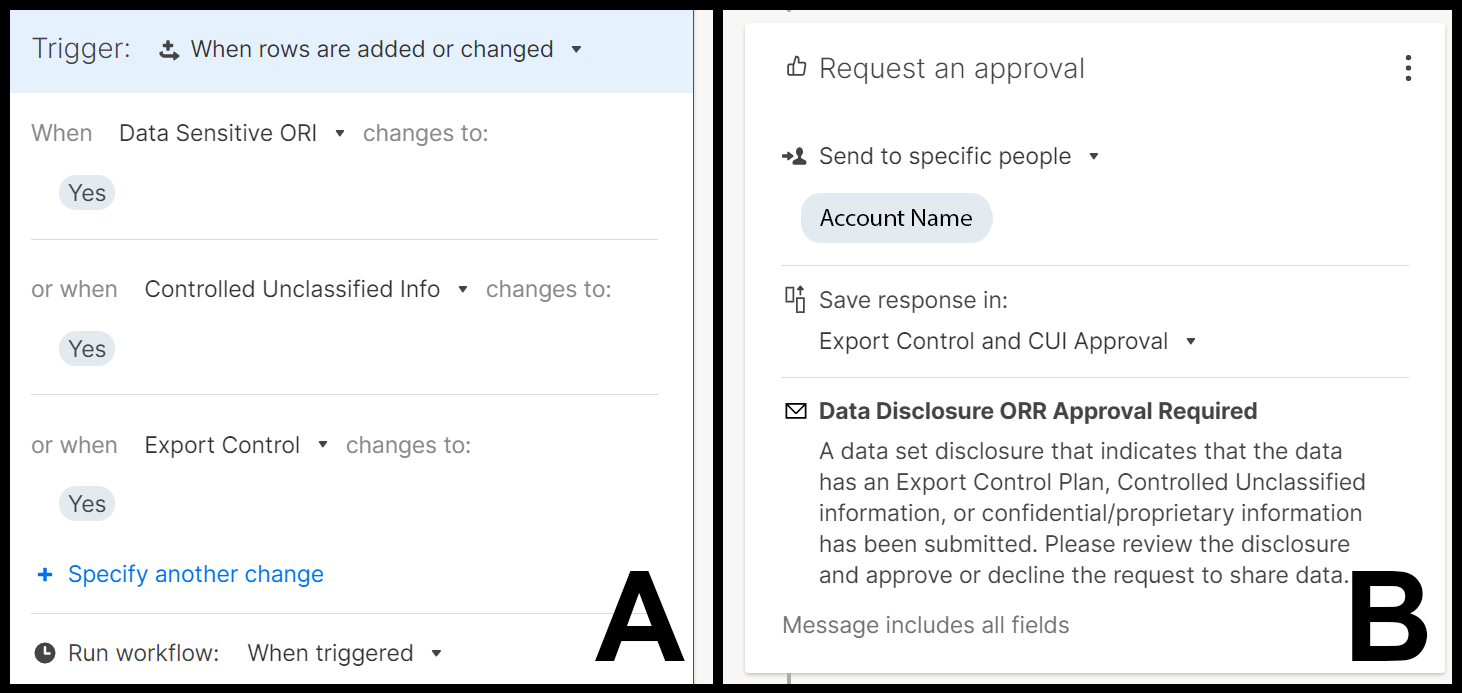Open the Export Control and CUI Approval dropdown
Screen dimensions: 1462x693
tap(1190, 341)
